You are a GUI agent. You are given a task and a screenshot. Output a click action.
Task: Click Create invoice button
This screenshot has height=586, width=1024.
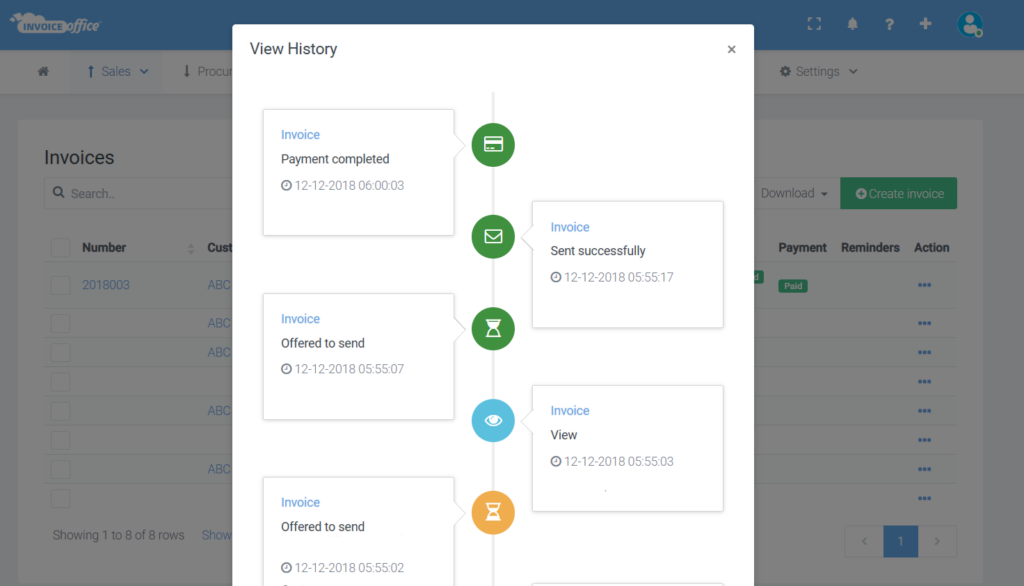pos(899,193)
